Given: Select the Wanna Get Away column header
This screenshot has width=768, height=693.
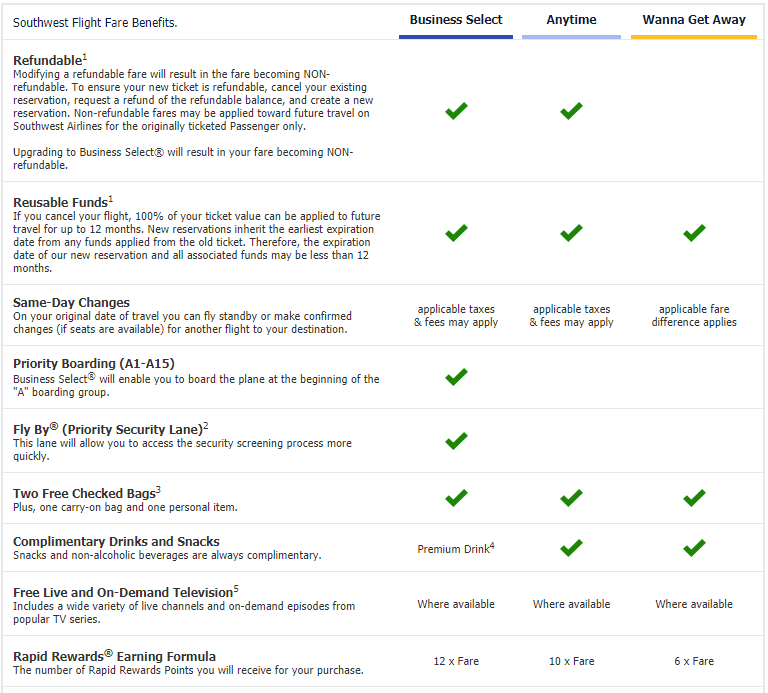Looking at the screenshot, I should tap(694, 20).
